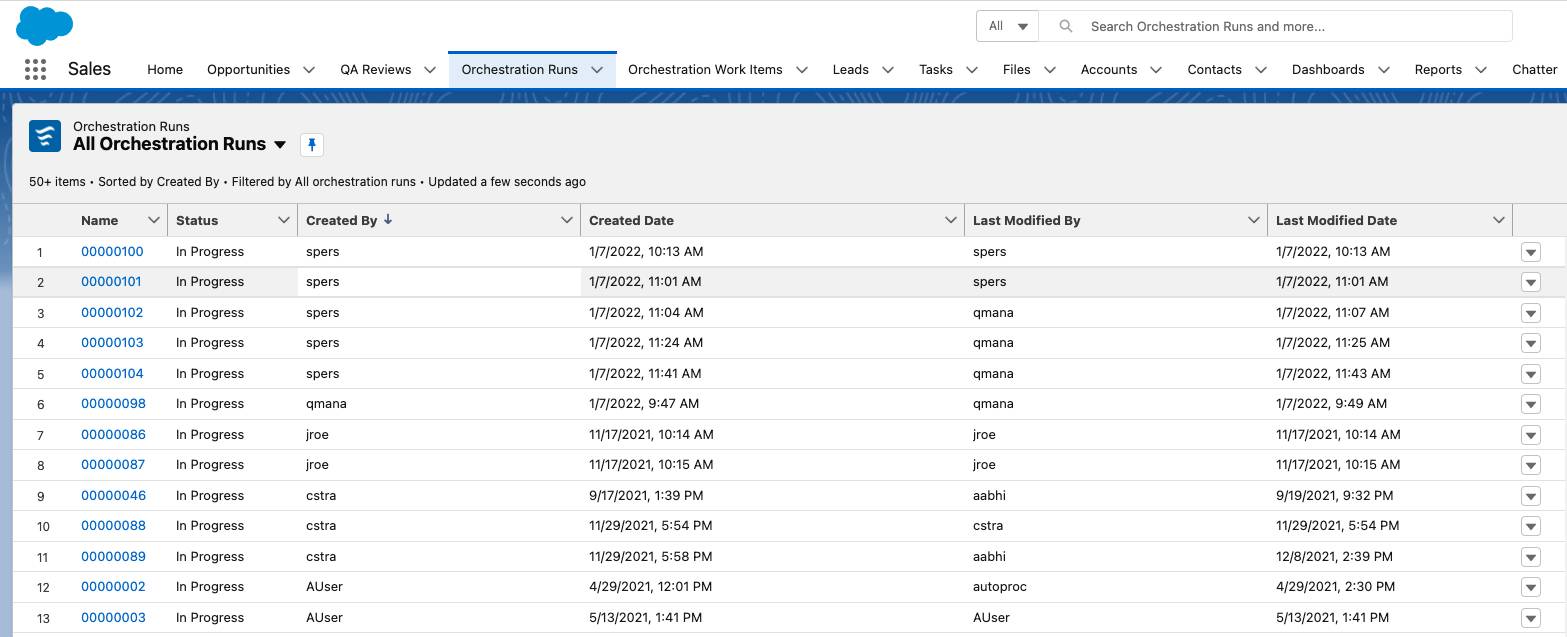Open orchestration run 00000046 link

coord(113,496)
